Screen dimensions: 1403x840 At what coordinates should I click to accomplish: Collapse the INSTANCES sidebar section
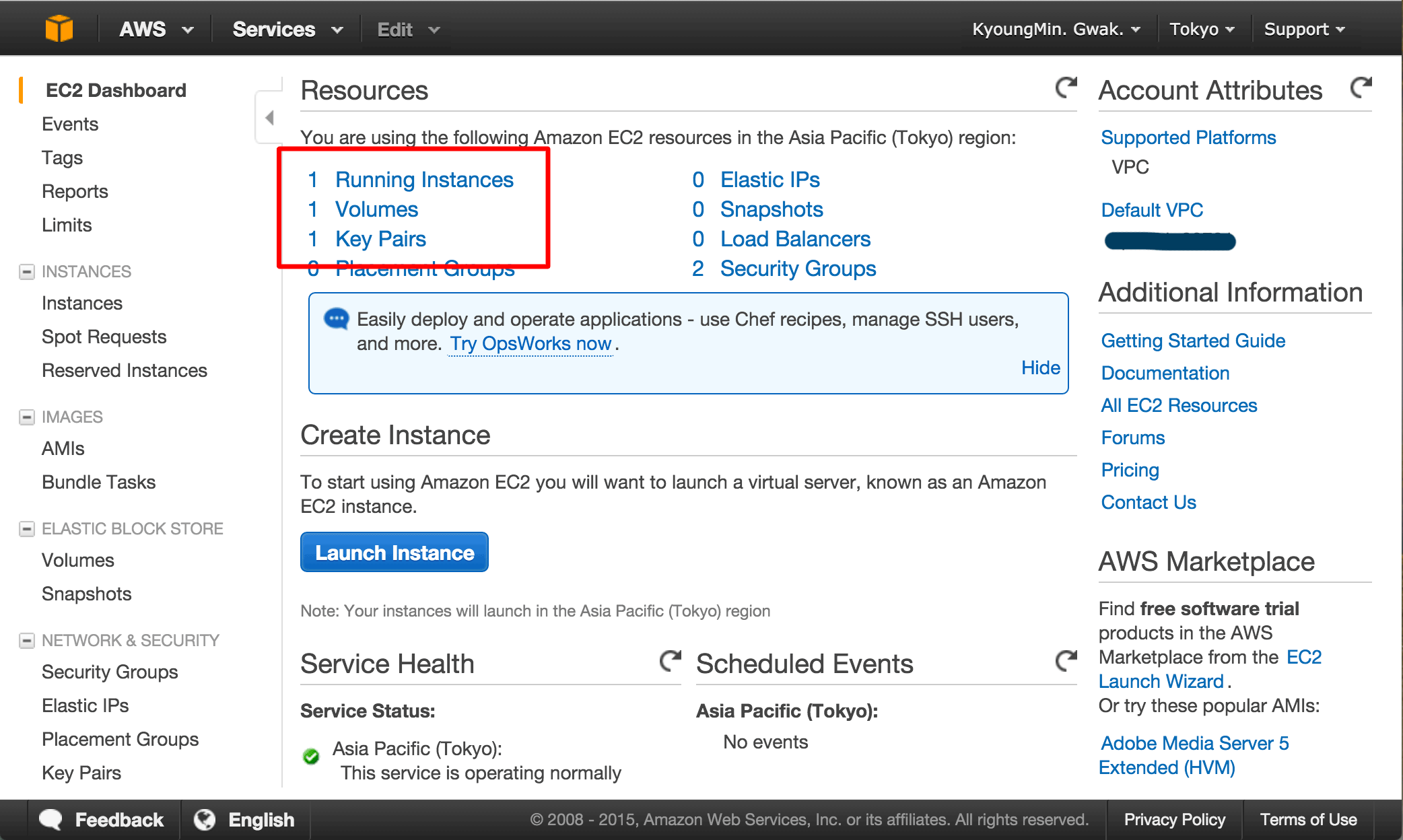coord(27,272)
